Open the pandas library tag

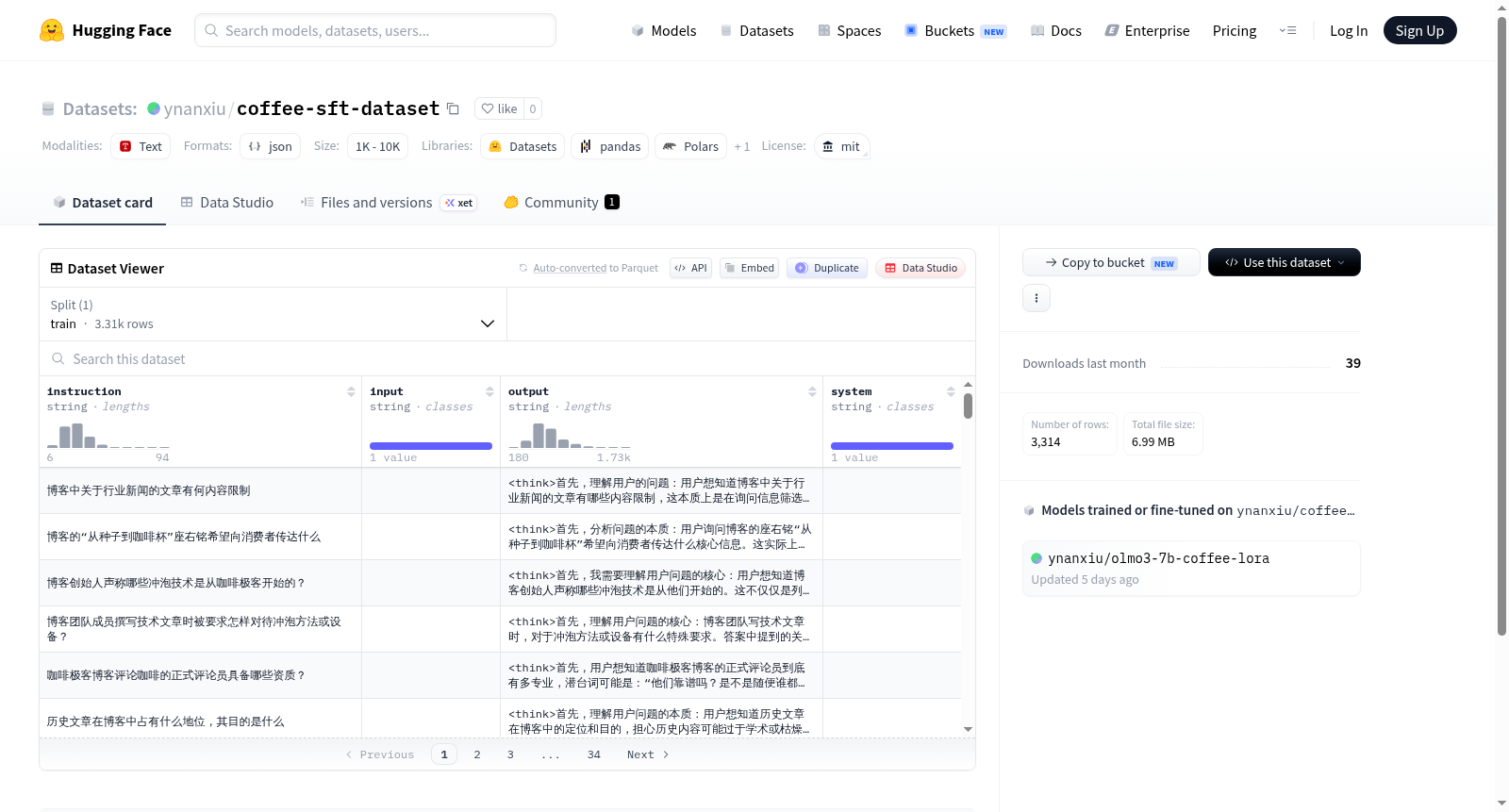609,146
